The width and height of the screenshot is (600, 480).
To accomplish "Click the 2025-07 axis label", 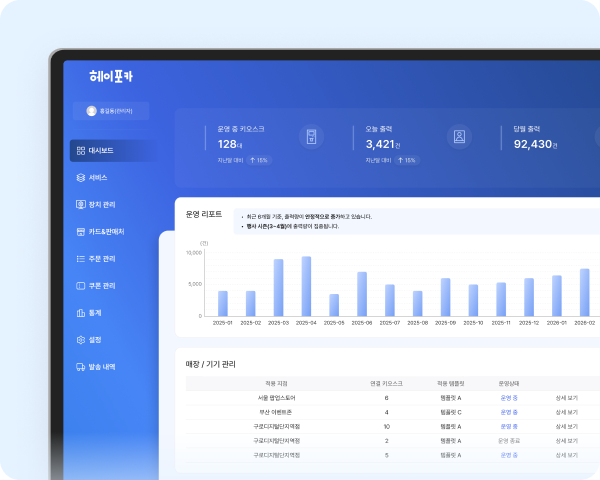I will 390,323.
